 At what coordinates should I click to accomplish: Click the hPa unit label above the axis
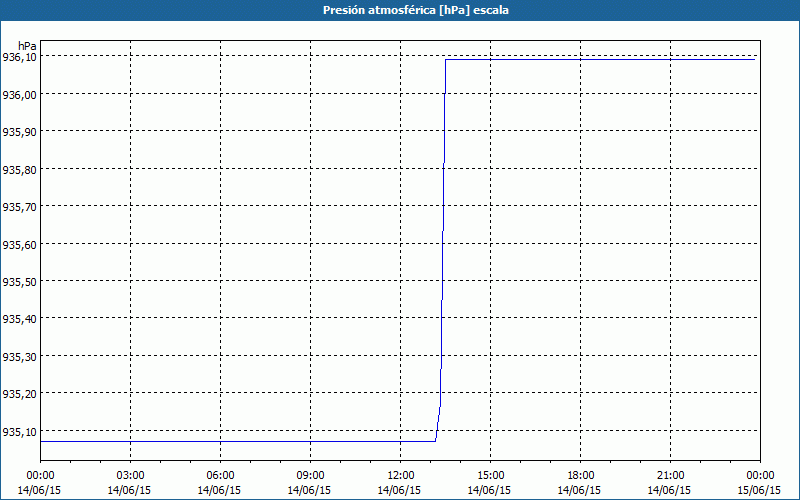tap(27, 45)
